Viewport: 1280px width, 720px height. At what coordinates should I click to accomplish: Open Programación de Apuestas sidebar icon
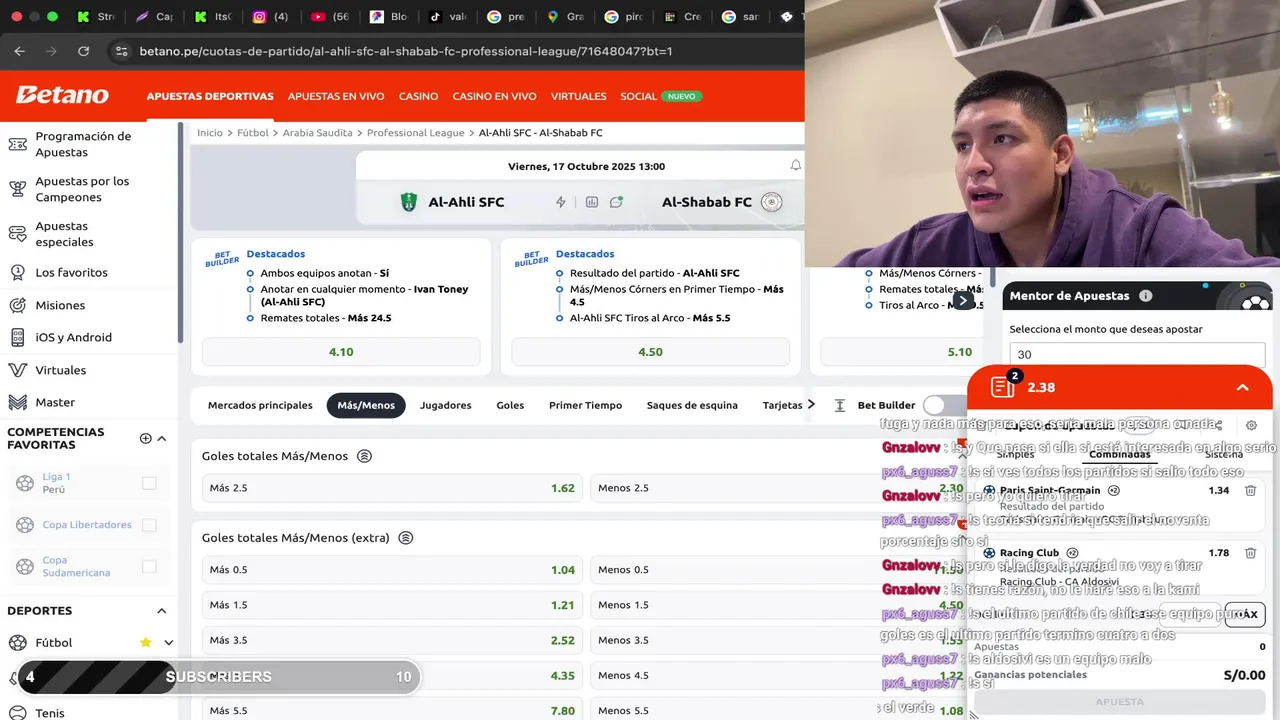pos(17,144)
